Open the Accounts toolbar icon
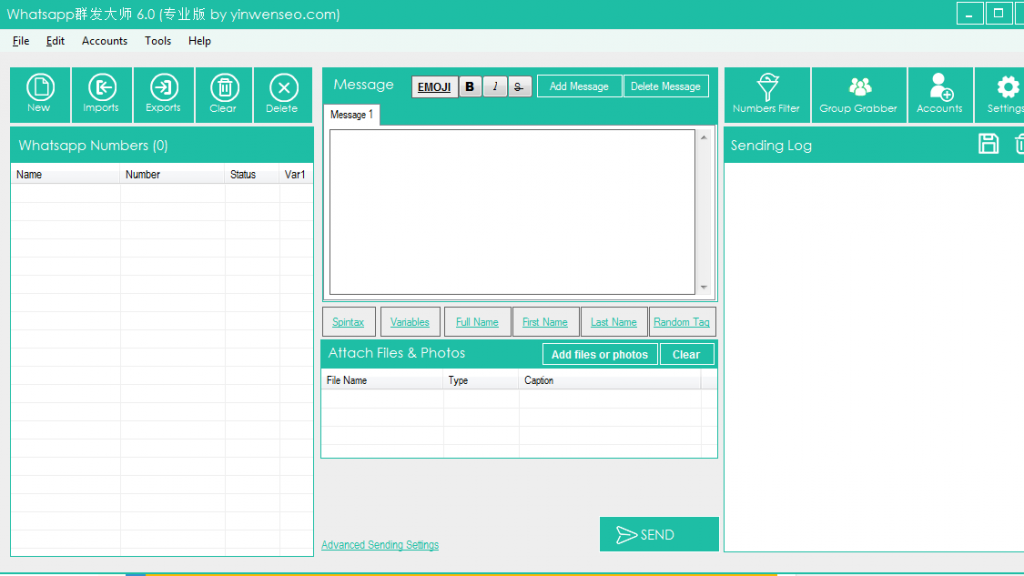This screenshot has height=576, width=1024. coord(940,95)
